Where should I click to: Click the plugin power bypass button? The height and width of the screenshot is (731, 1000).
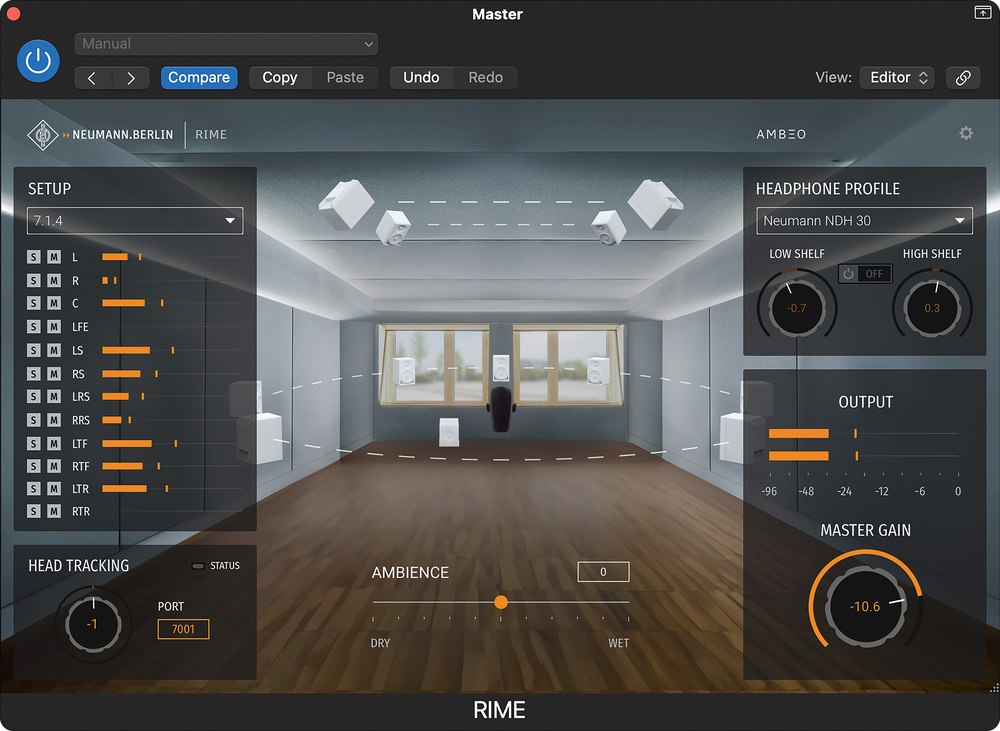click(x=38, y=61)
